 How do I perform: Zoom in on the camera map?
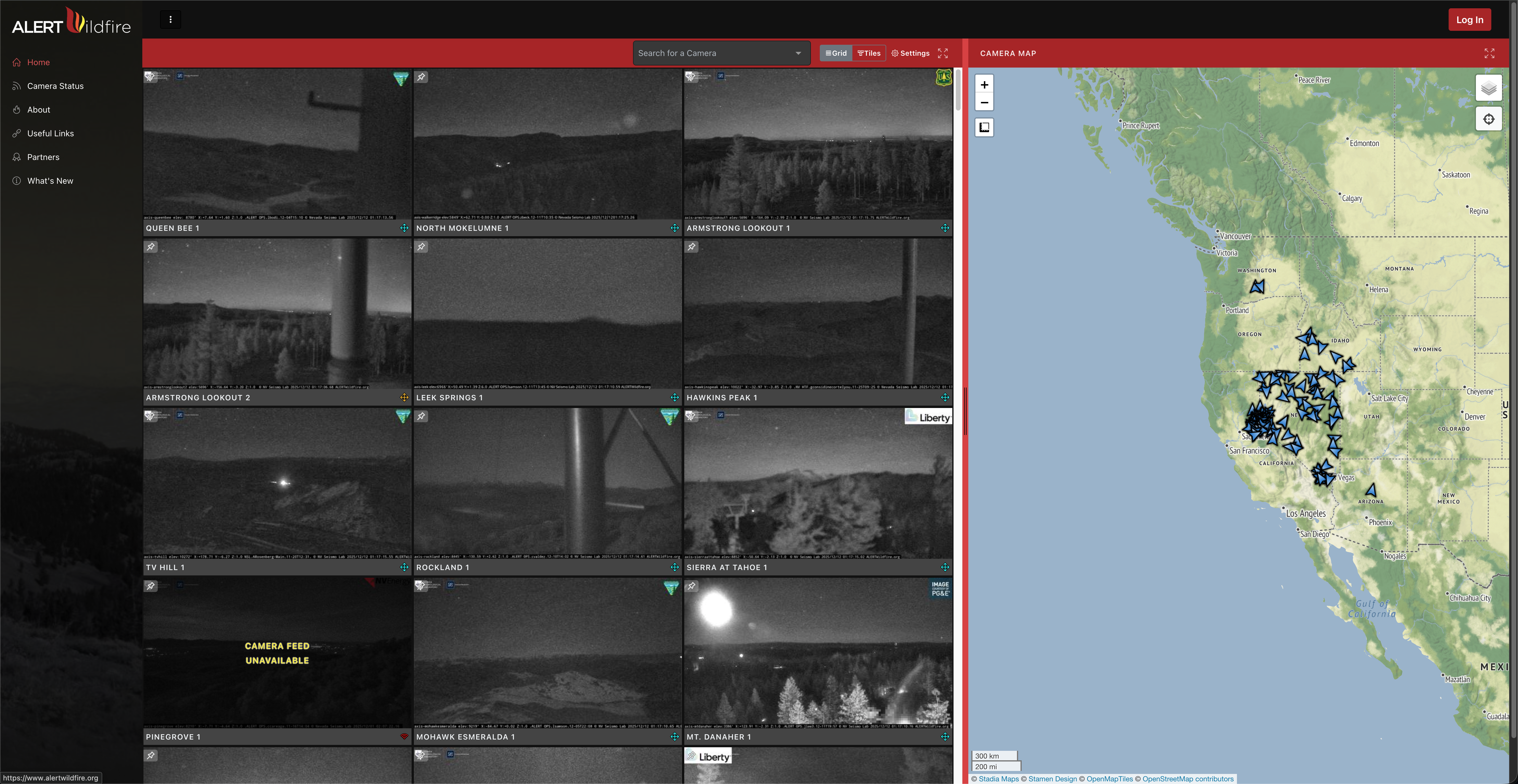tap(984, 85)
